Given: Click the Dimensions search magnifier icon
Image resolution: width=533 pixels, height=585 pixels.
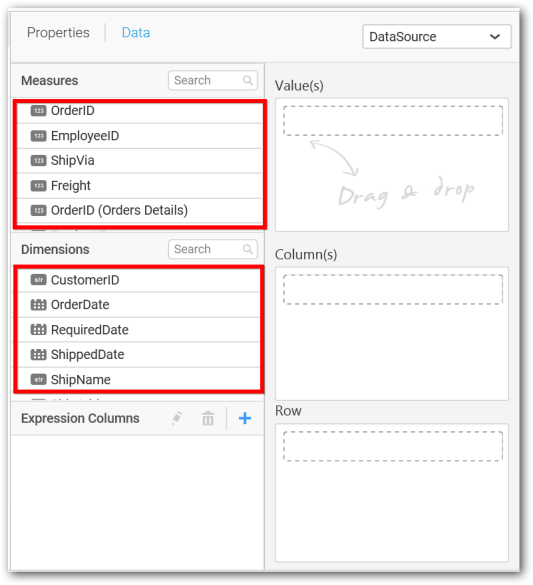Looking at the screenshot, I should pyautogui.click(x=248, y=249).
